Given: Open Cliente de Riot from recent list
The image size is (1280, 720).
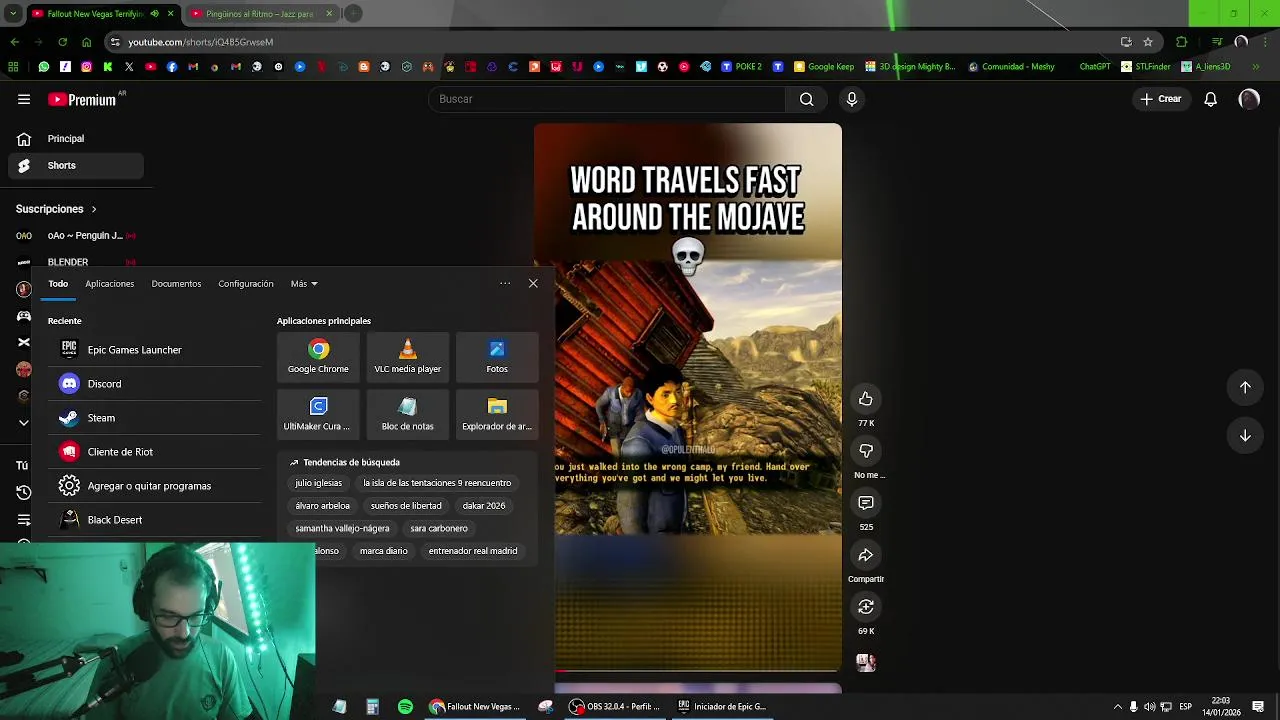Looking at the screenshot, I should point(154,452).
